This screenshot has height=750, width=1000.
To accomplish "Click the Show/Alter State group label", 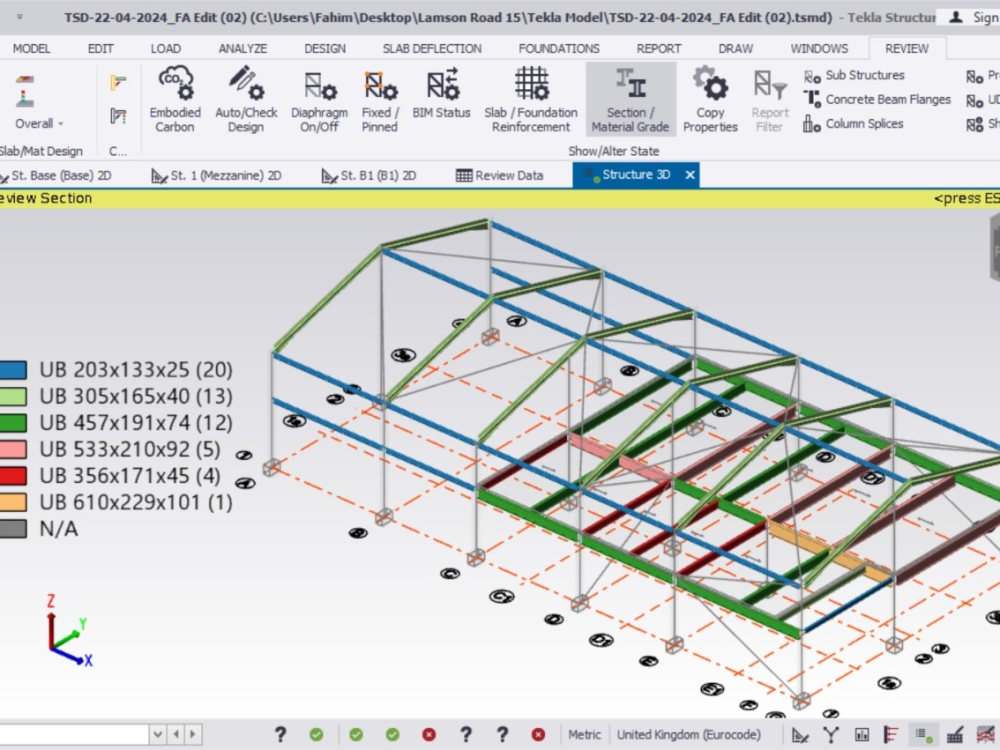I will 614,151.
